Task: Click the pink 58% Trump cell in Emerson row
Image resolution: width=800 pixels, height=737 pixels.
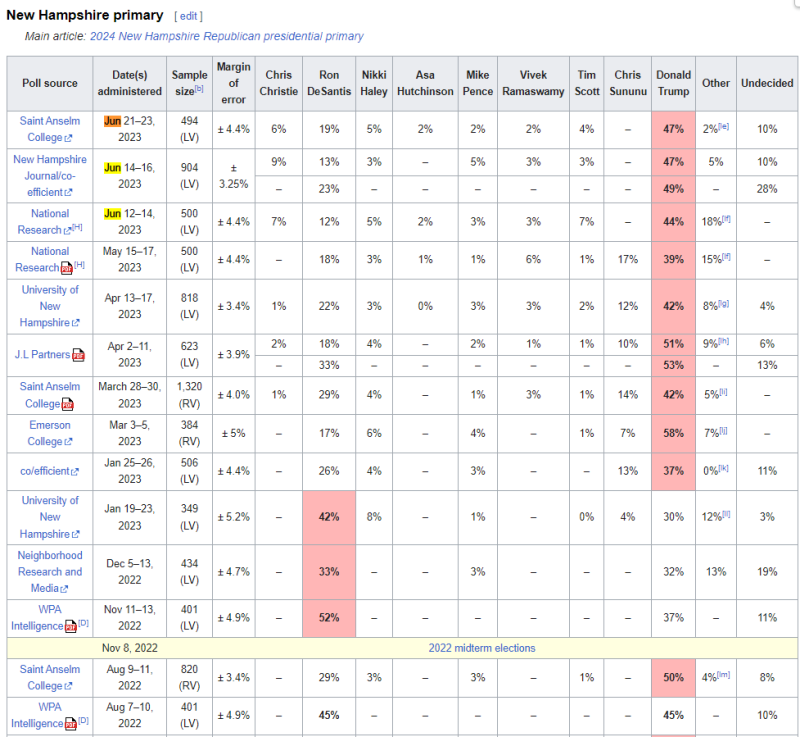Action: click(673, 432)
